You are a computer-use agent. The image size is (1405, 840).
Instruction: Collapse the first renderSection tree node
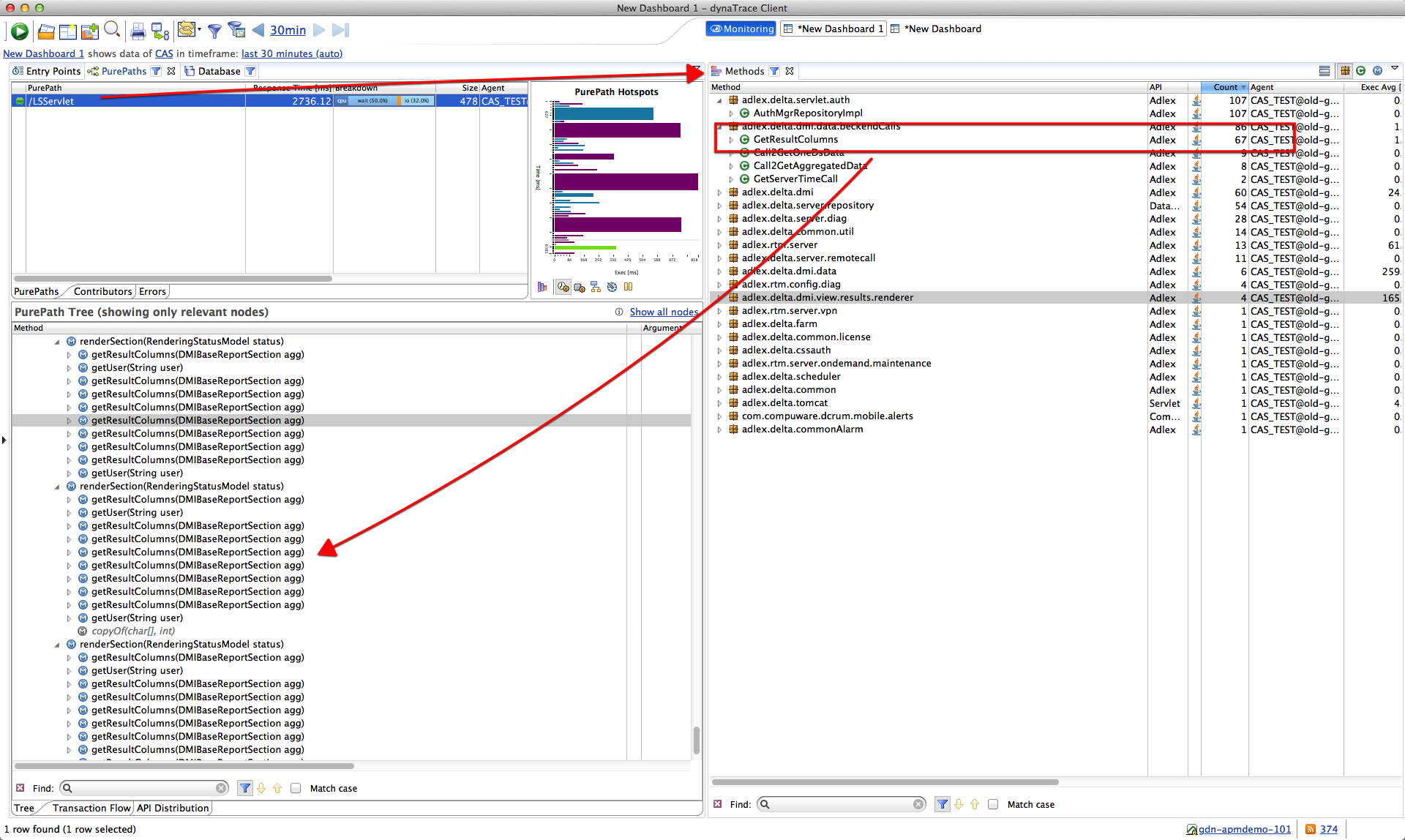tap(57, 342)
